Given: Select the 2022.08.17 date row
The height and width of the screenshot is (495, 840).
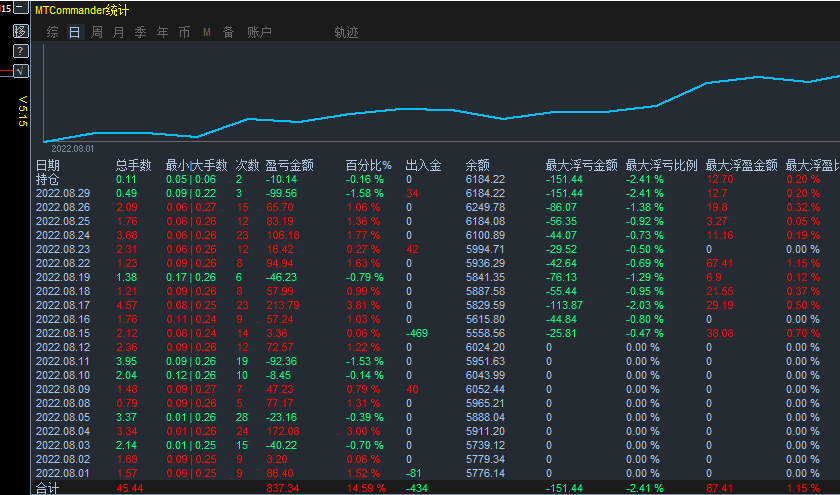Looking at the screenshot, I should point(63,305).
